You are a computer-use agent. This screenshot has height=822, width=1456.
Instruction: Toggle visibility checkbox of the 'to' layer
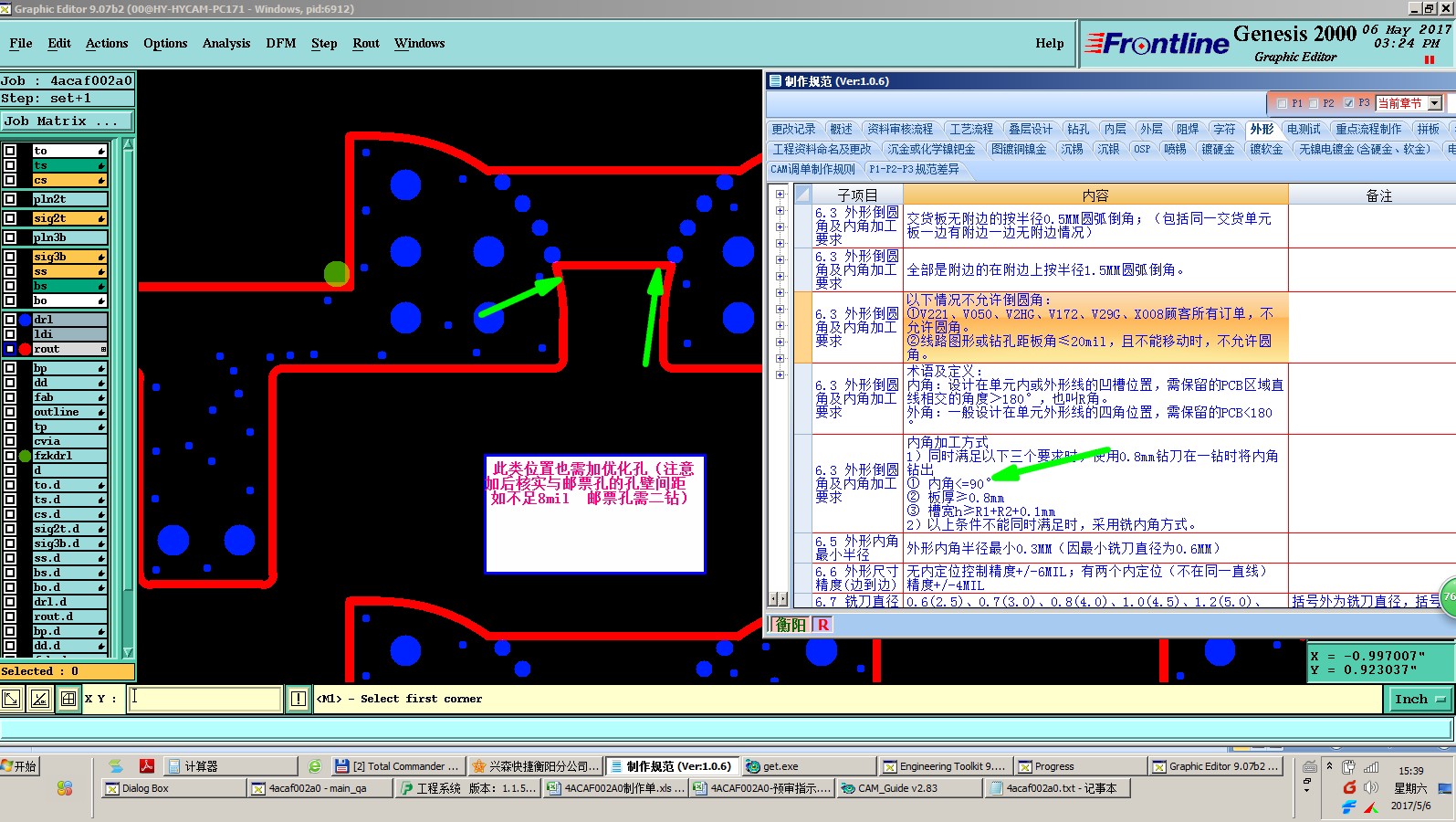tap(10, 151)
